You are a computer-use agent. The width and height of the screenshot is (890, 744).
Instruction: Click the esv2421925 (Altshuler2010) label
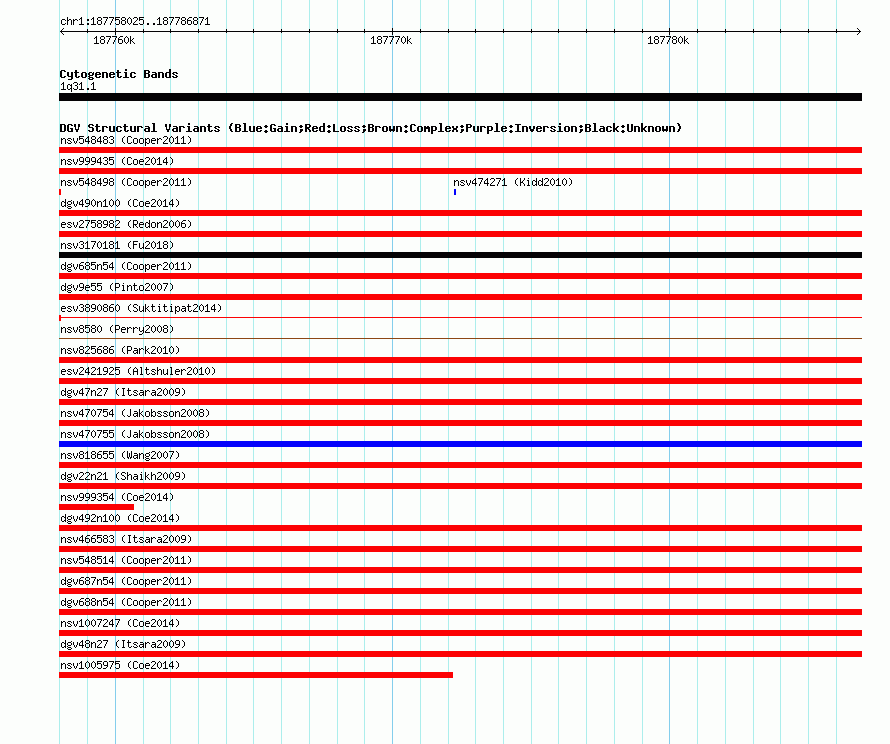(138, 371)
